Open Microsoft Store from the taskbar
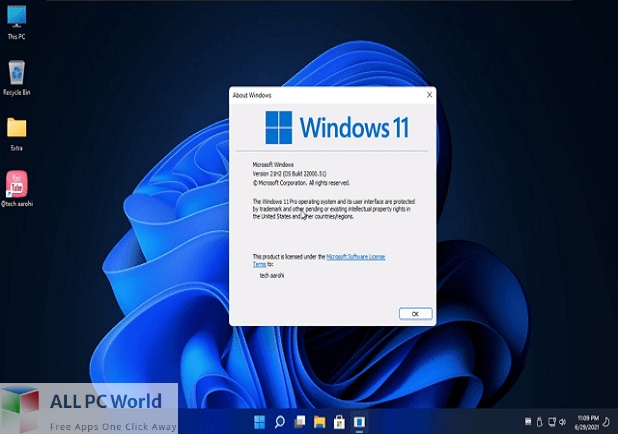 coord(339,422)
